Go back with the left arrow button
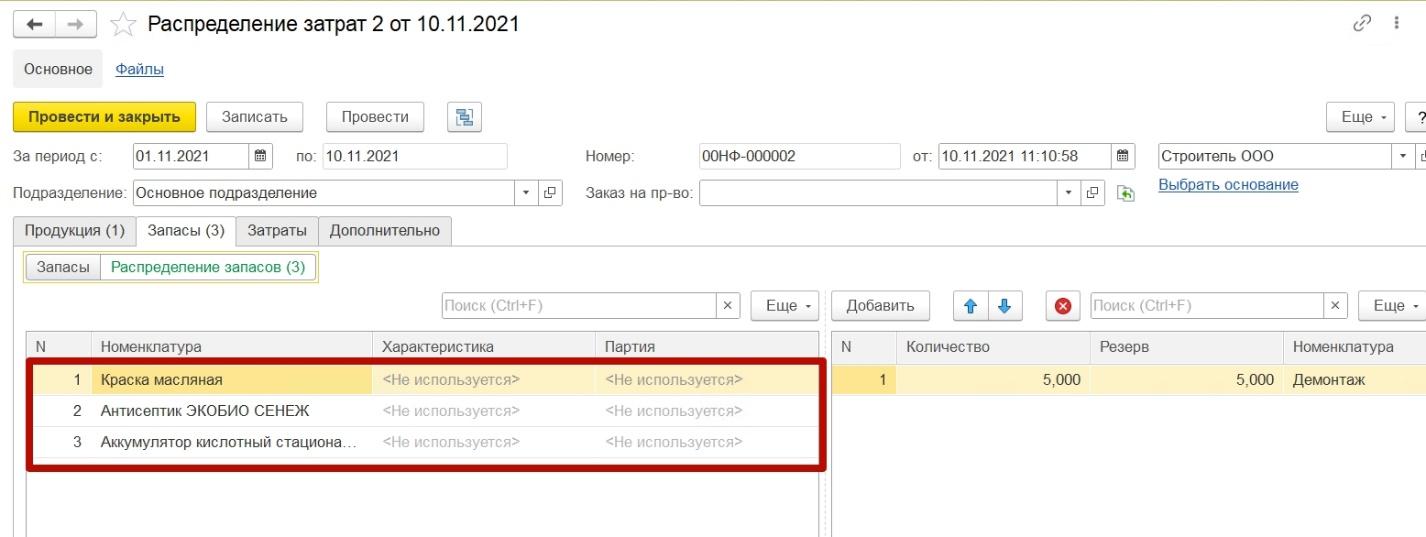Viewport: 1426px width, 537px height. pos(33,23)
